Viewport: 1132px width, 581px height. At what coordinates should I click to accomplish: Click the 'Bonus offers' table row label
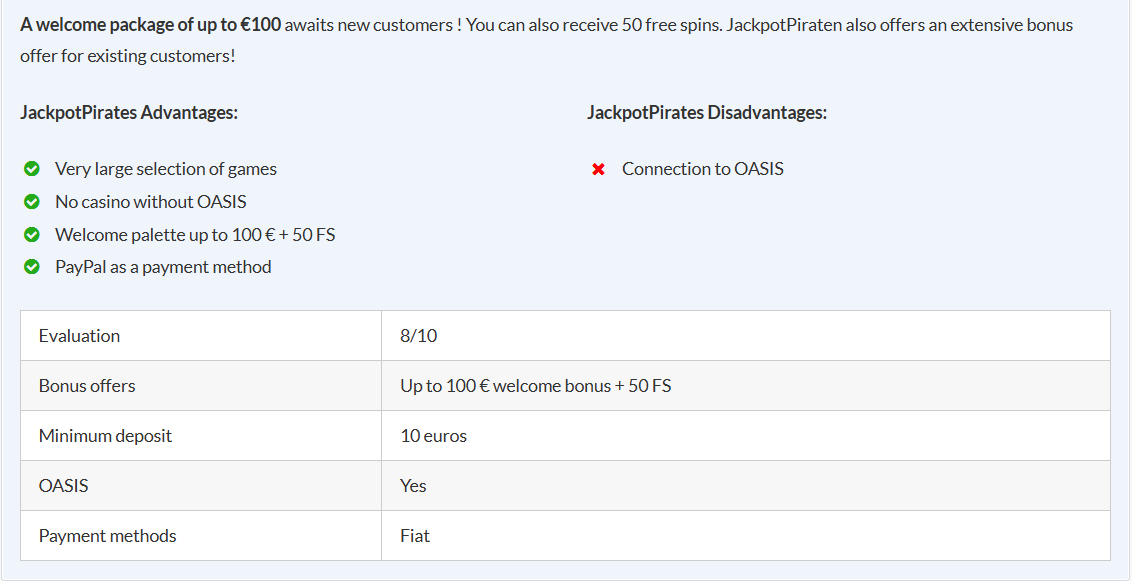click(87, 386)
